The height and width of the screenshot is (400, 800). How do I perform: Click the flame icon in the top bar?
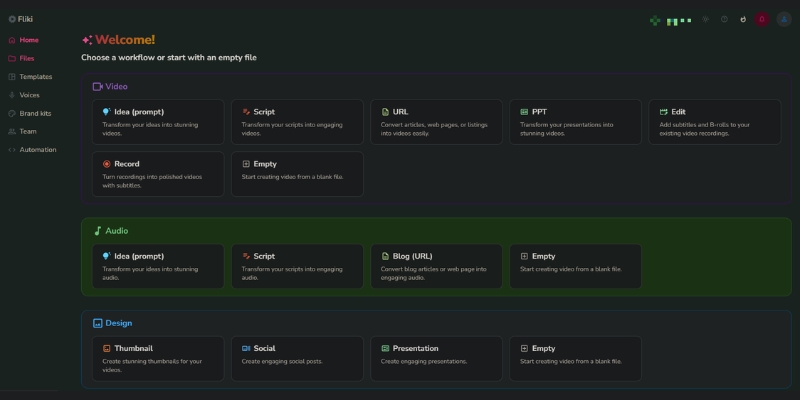[x=743, y=19]
